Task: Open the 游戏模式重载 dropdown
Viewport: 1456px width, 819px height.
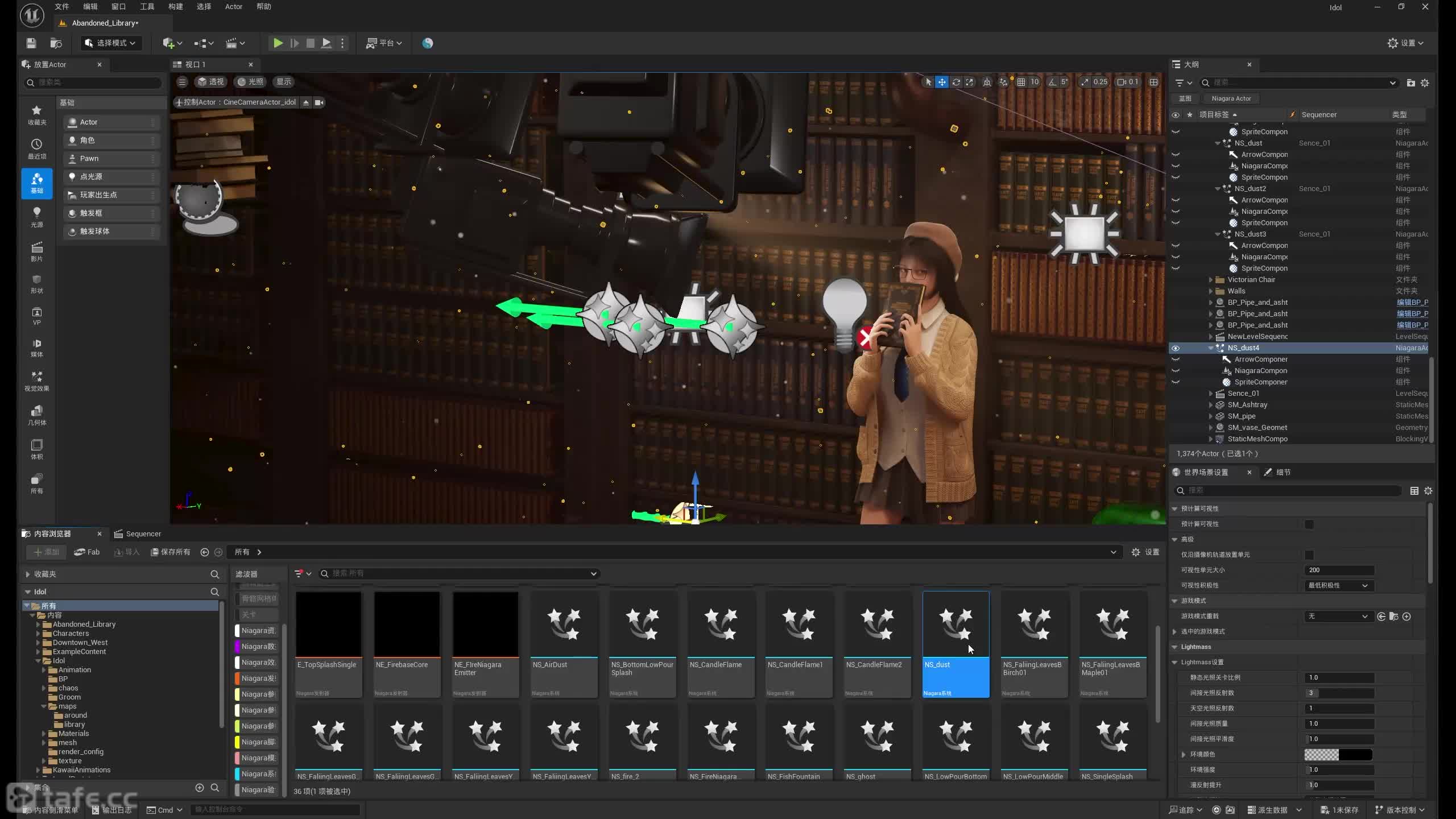Action: click(1338, 616)
